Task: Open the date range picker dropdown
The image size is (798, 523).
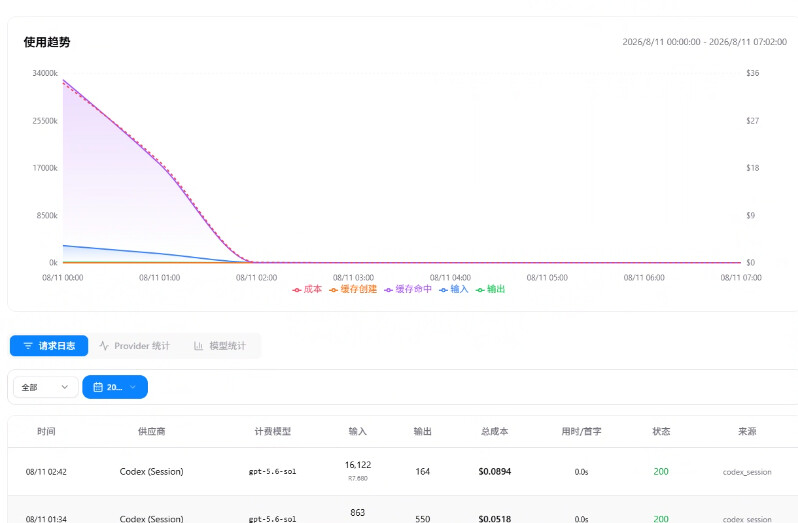Action: (x=115, y=387)
